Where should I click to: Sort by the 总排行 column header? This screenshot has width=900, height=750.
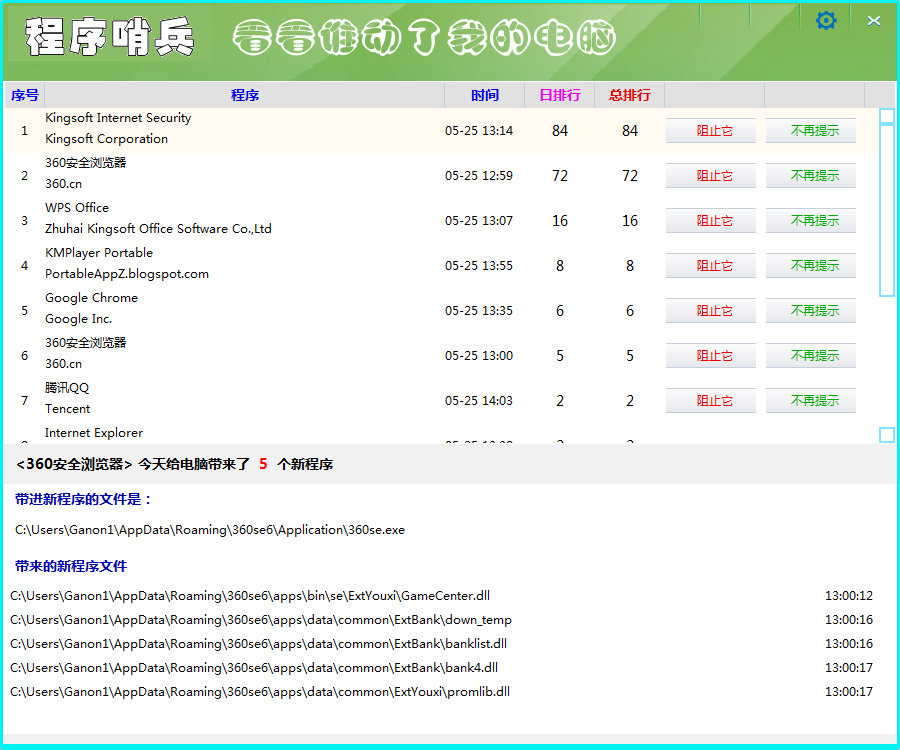pos(630,95)
